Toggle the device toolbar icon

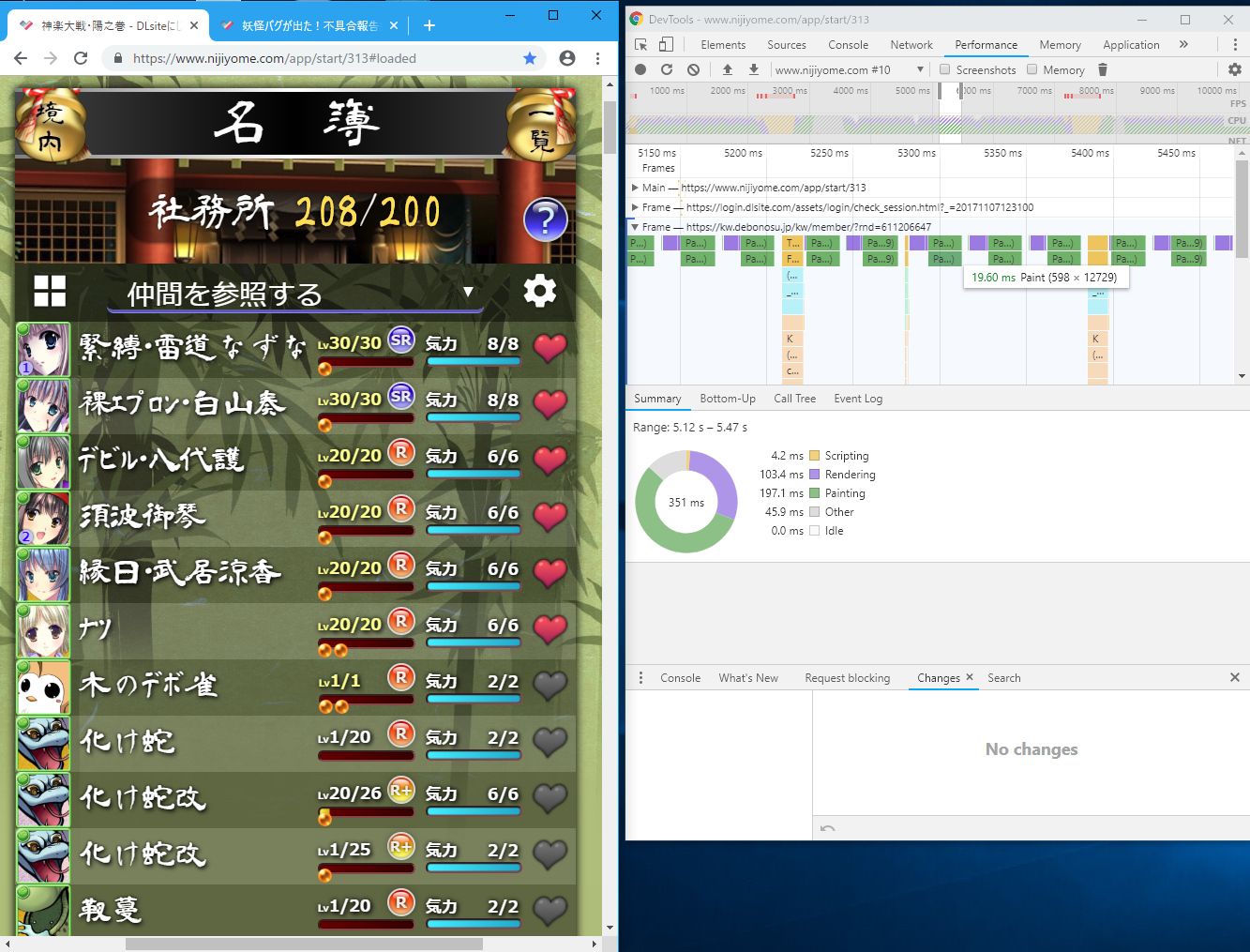click(x=666, y=44)
